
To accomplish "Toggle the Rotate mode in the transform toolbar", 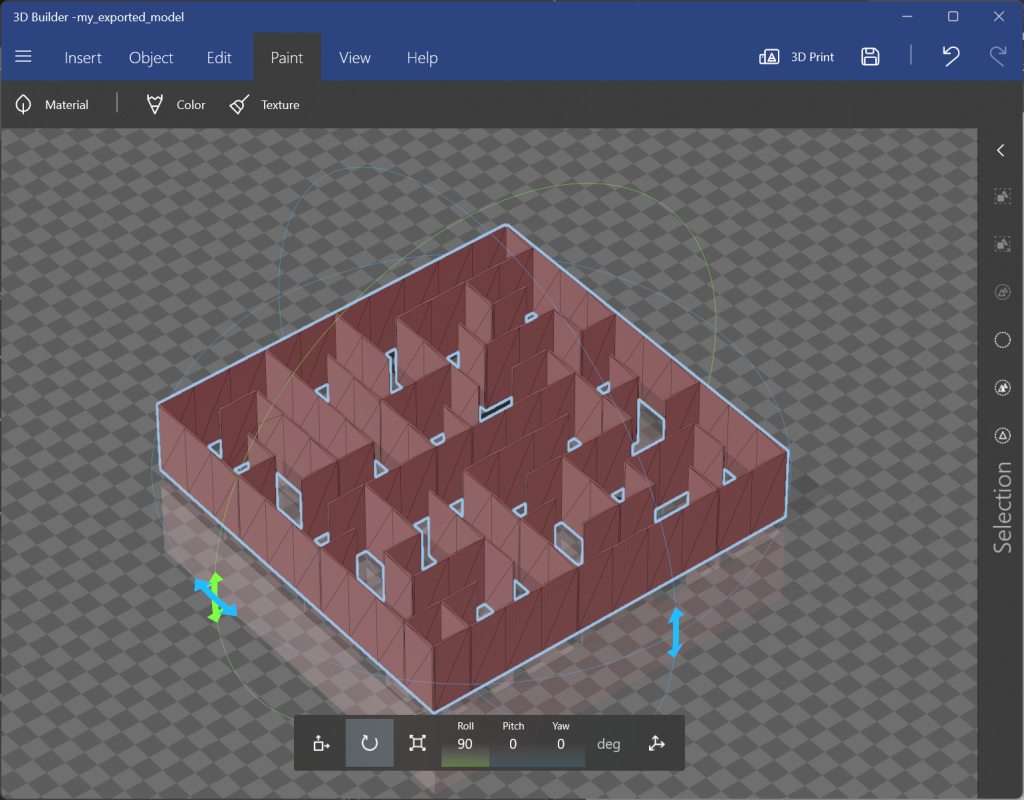I will tap(369, 742).
